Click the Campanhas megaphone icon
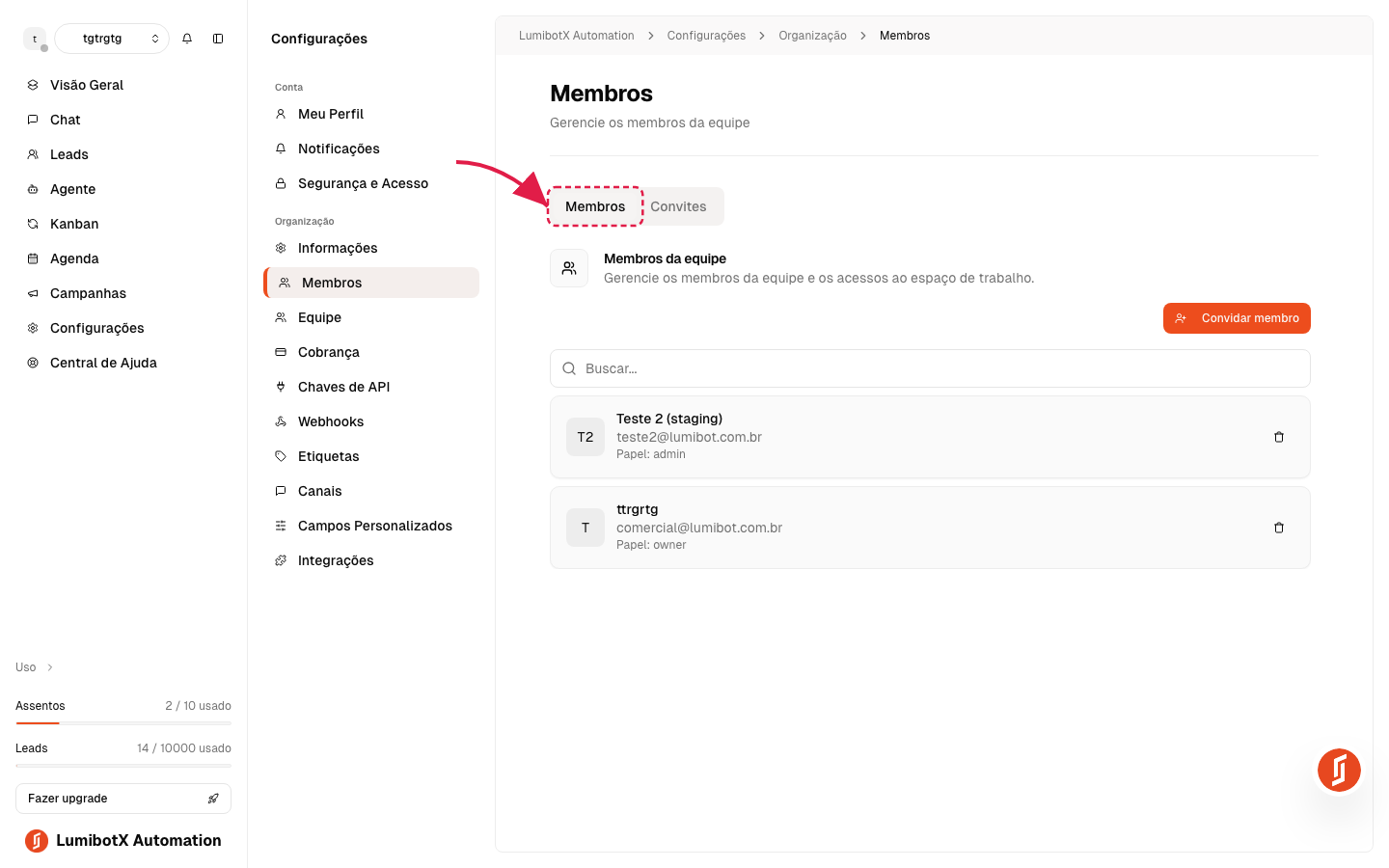The image size is (1389, 868). point(33,293)
